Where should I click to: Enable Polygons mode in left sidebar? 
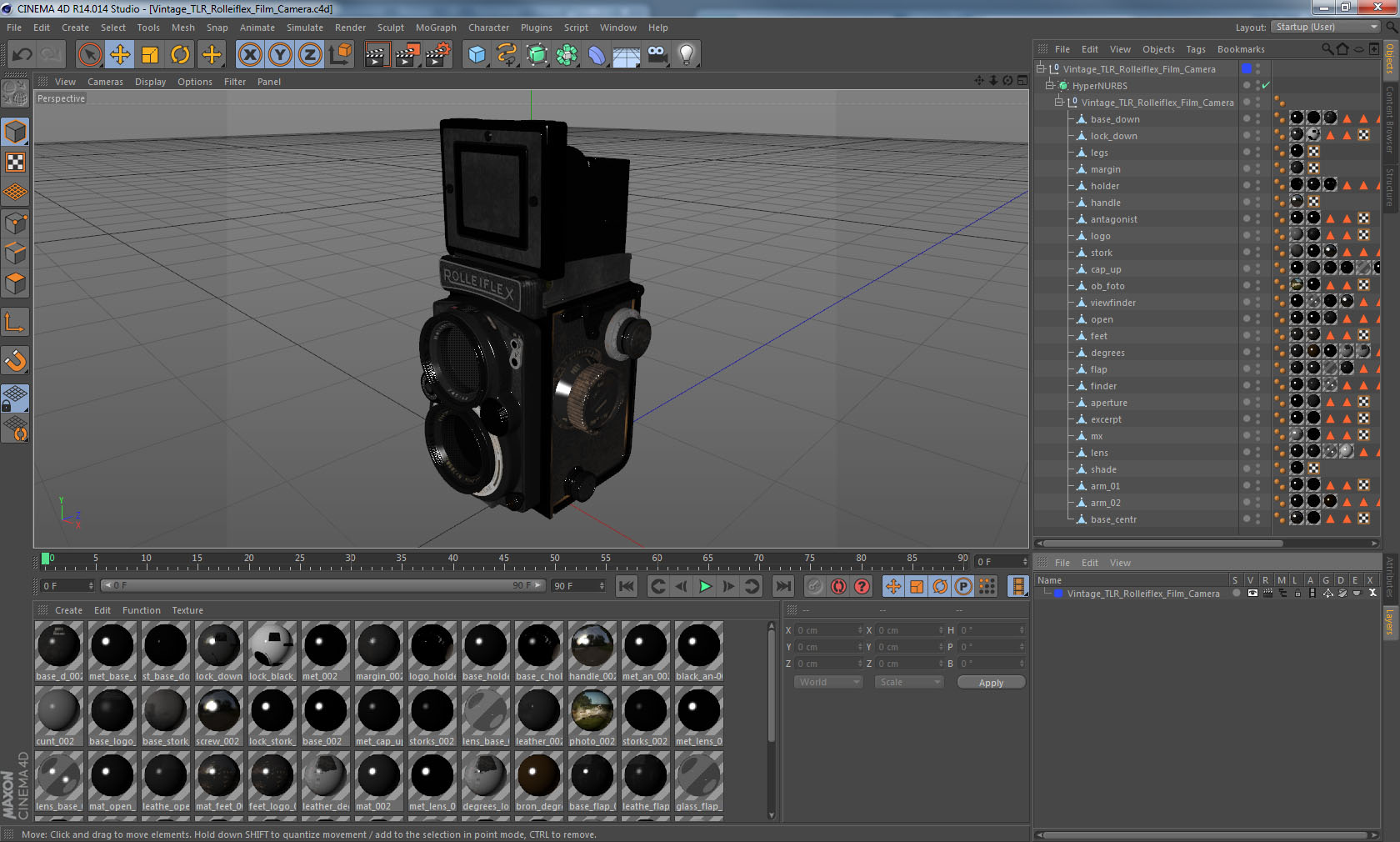coord(16,283)
